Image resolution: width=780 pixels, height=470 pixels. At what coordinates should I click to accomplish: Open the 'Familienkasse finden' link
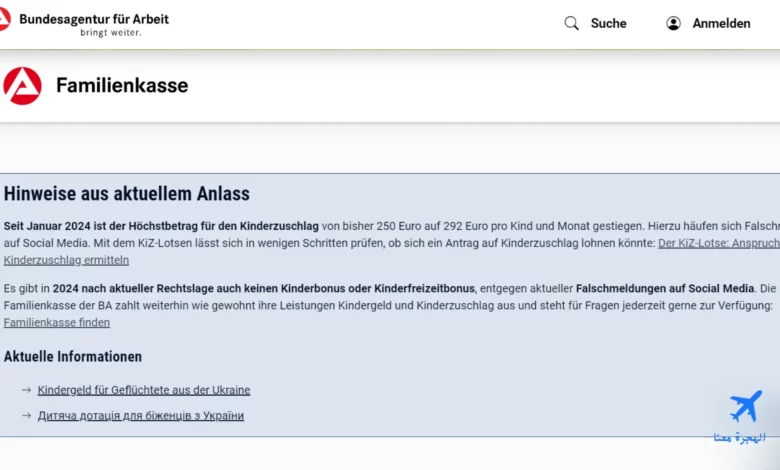coord(57,322)
